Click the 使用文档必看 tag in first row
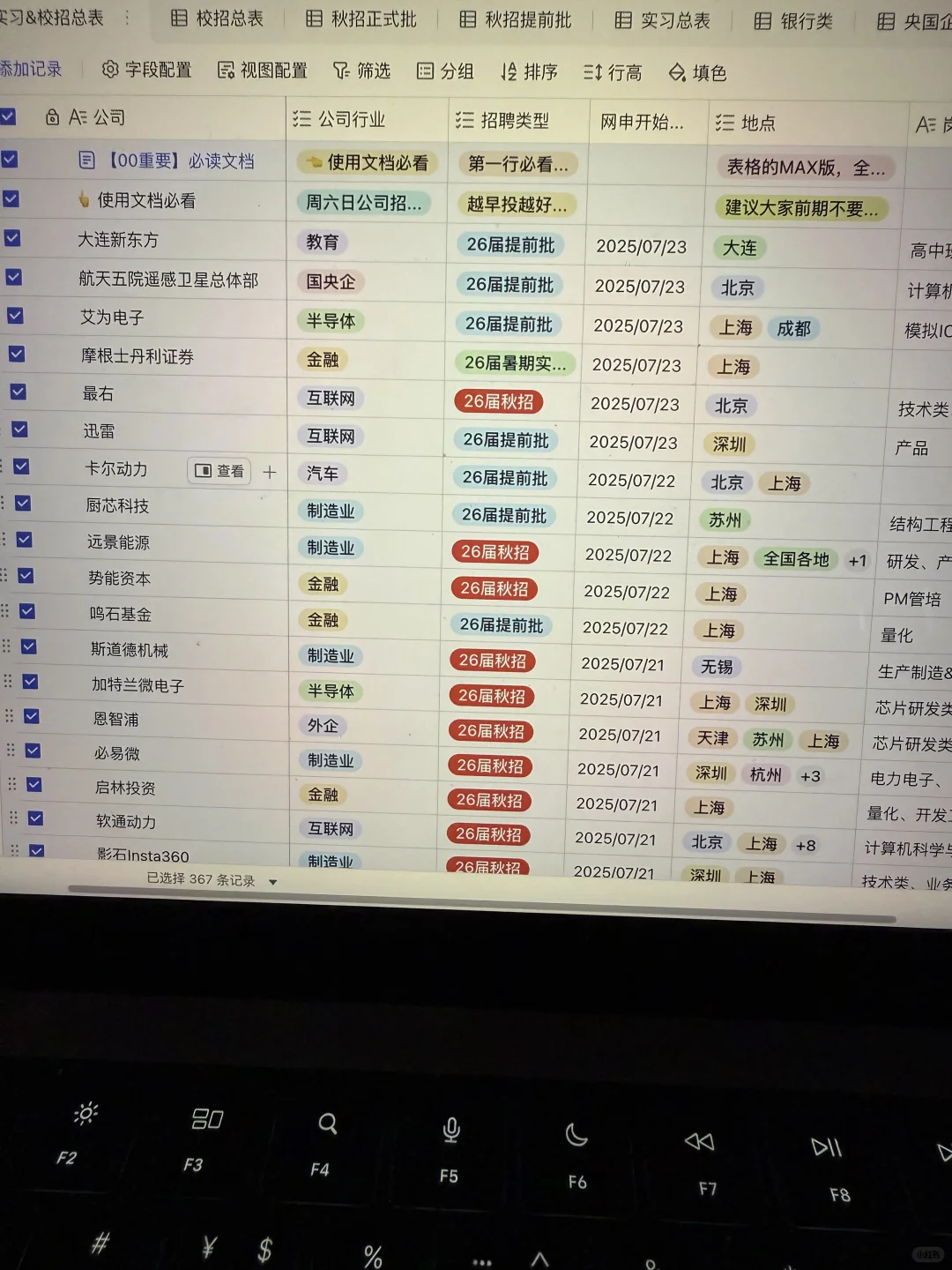Viewport: 952px width, 1270px height. click(x=368, y=162)
